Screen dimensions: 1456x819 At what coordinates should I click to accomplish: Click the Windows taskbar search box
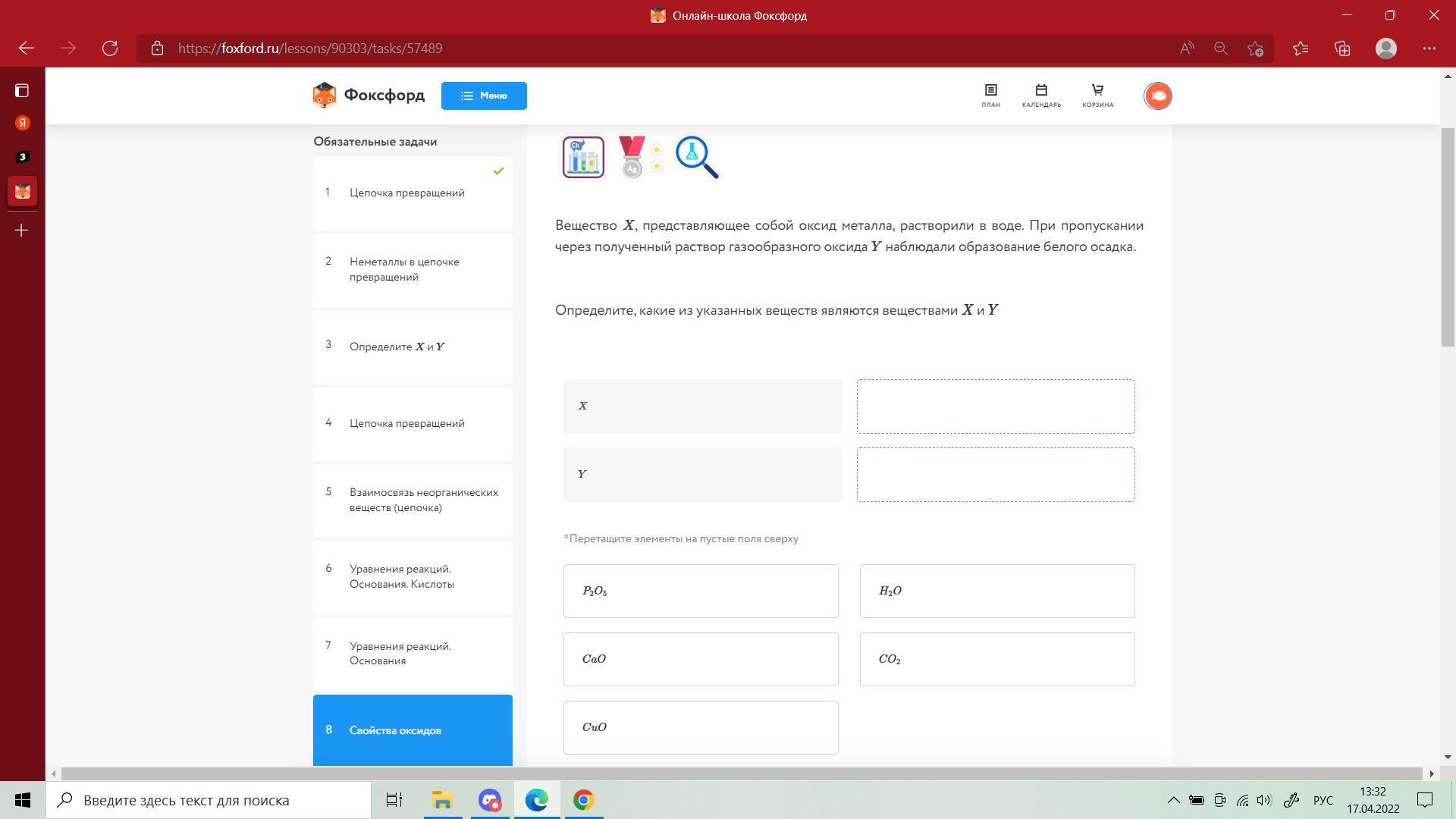(x=209, y=800)
